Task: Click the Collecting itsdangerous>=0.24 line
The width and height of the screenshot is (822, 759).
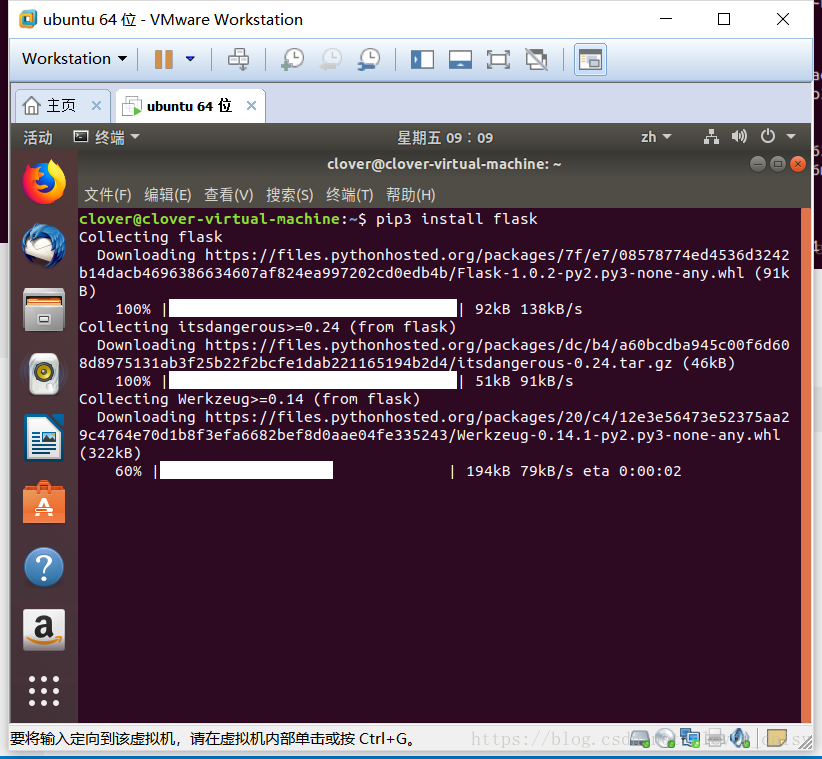Action: pyautogui.click(x=267, y=327)
